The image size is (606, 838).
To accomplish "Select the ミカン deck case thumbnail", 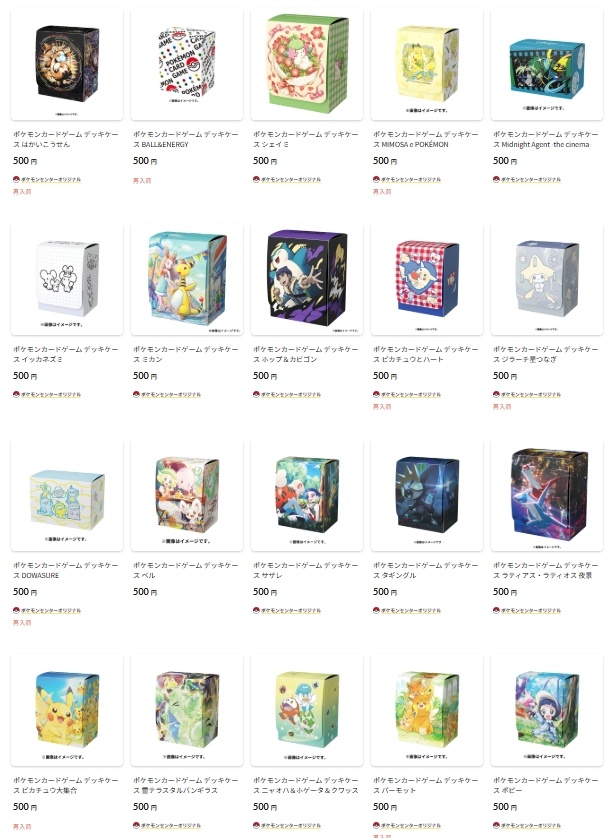I will pyautogui.click(x=187, y=280).
